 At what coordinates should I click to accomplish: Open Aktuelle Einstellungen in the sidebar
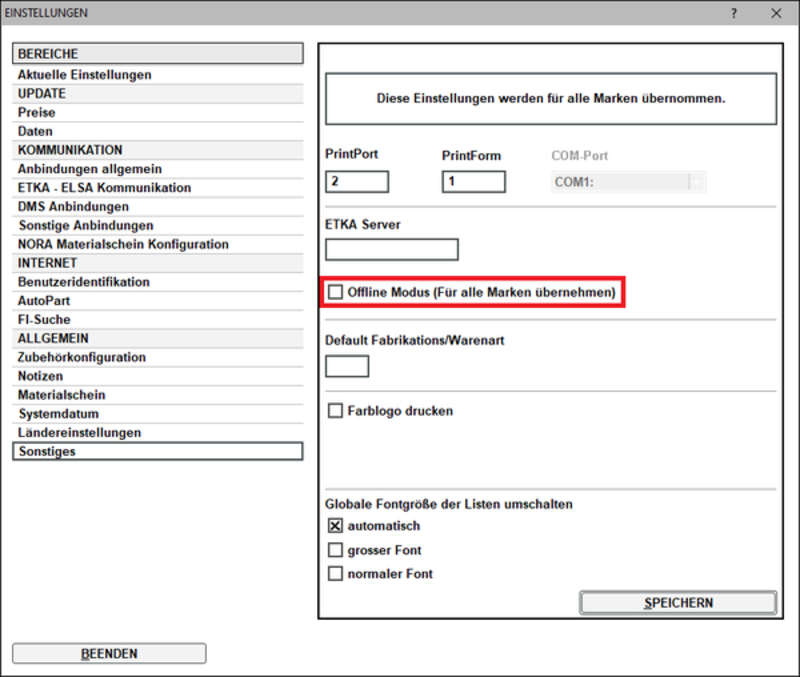pyautogui.click(x=85, y=75)
